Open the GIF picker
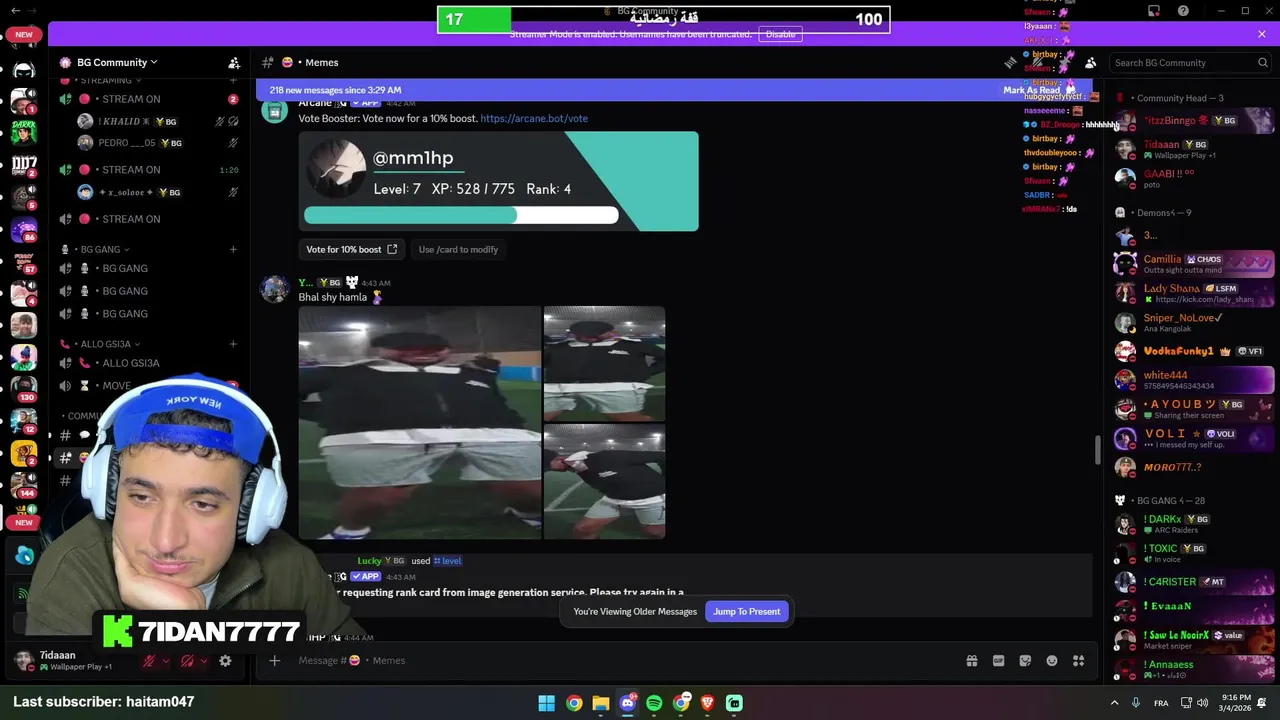The height and width of the screenshot is (720, 1280). click(998, 660)
